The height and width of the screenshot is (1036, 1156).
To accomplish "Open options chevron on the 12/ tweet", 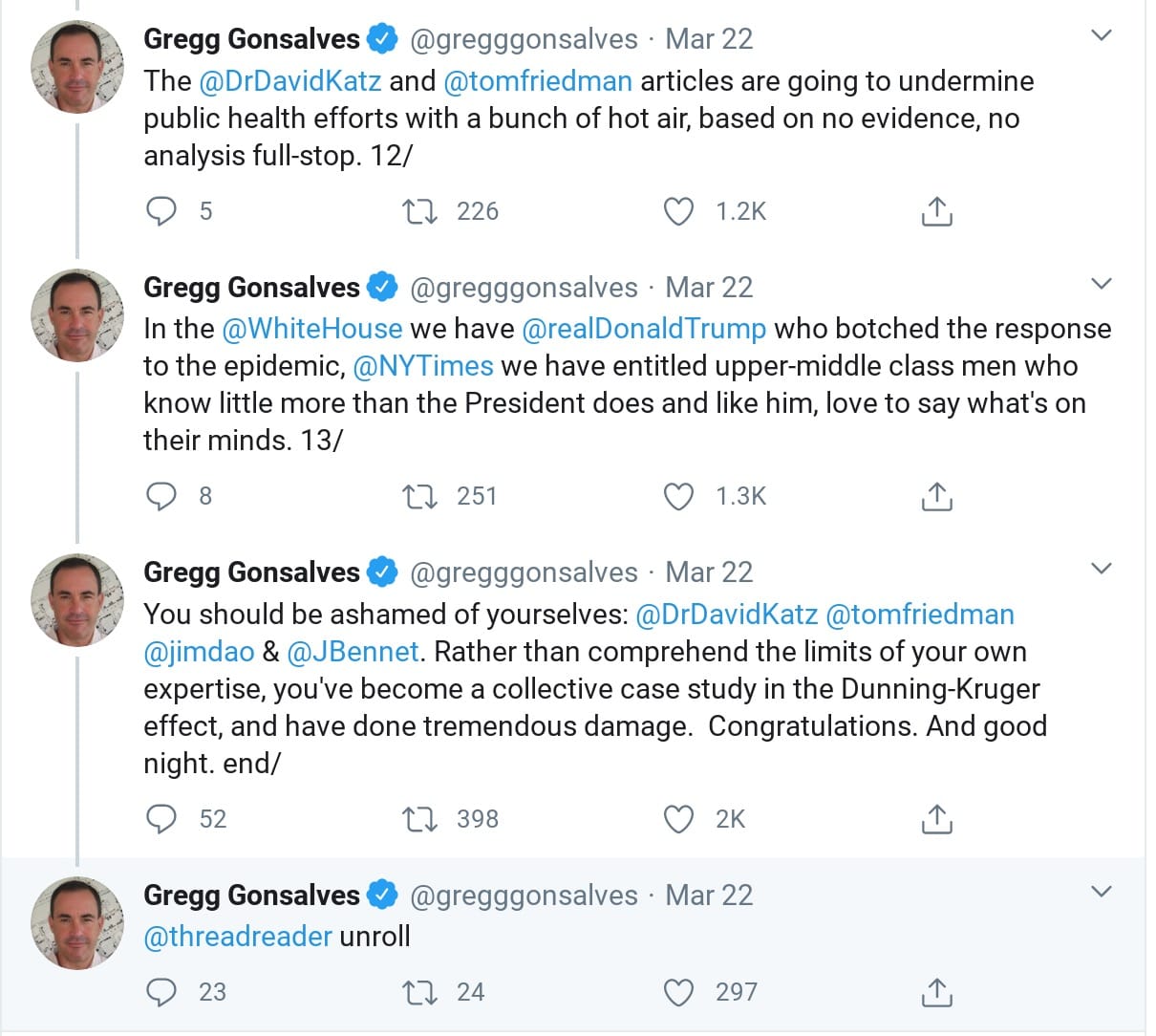I will click(x=1102, y=35).
